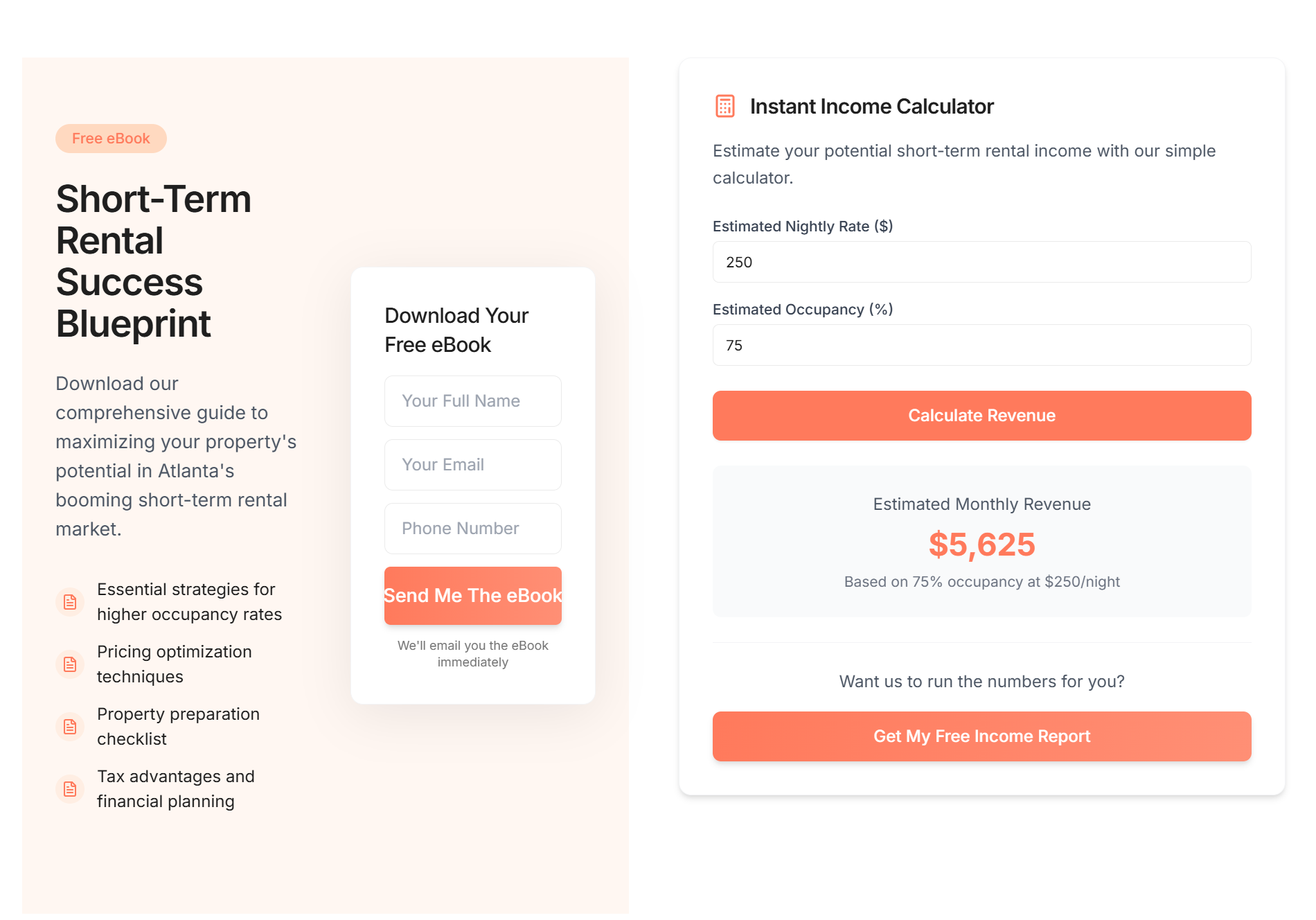Click the Calculate Revenue button
The image size is (1316, 920).
982,416
